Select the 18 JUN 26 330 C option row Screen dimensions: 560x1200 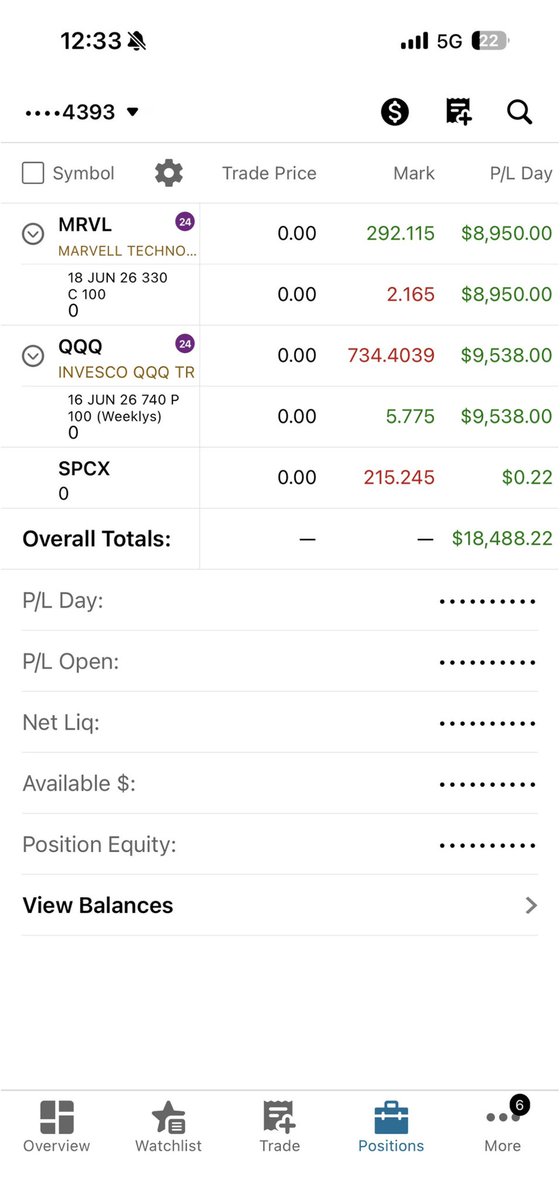(x=280, y=295)
